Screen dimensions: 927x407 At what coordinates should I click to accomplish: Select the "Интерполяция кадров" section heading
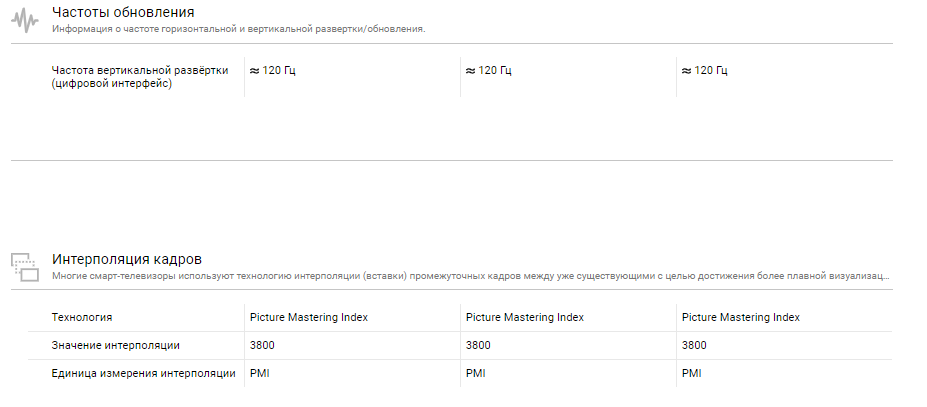126,259
